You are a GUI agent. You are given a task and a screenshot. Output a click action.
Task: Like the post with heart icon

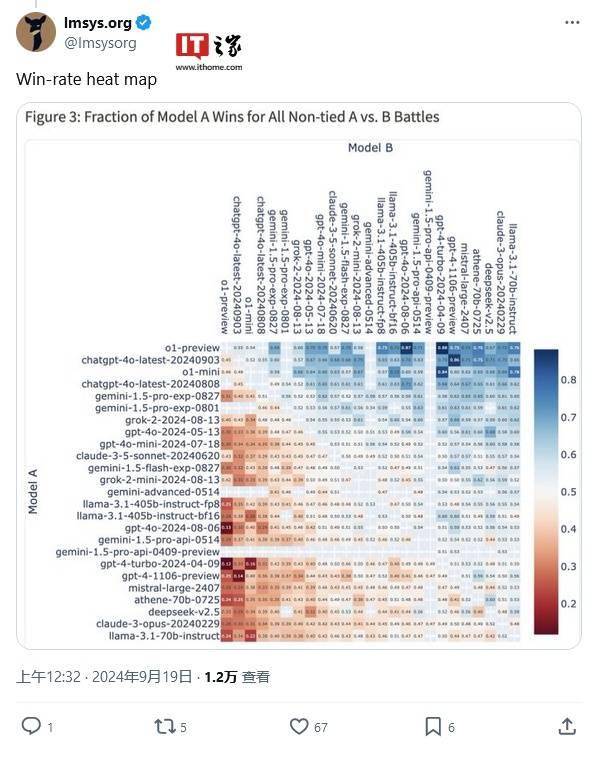(x=299, y=726)
